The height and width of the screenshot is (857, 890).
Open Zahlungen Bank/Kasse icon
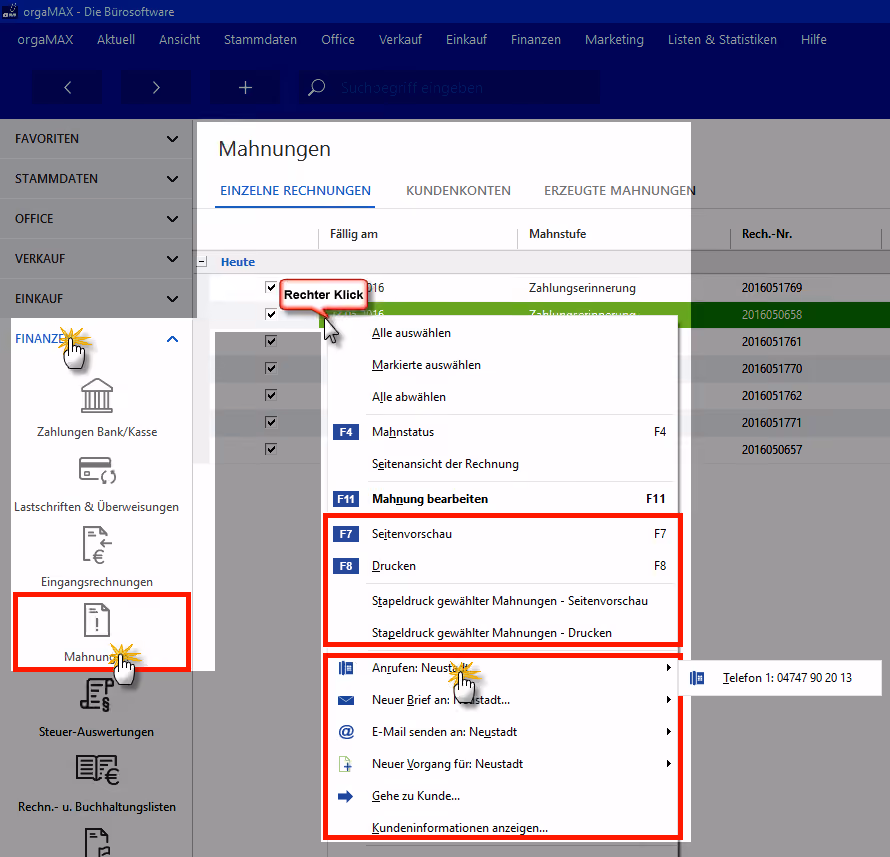click(x=97, y=396)
